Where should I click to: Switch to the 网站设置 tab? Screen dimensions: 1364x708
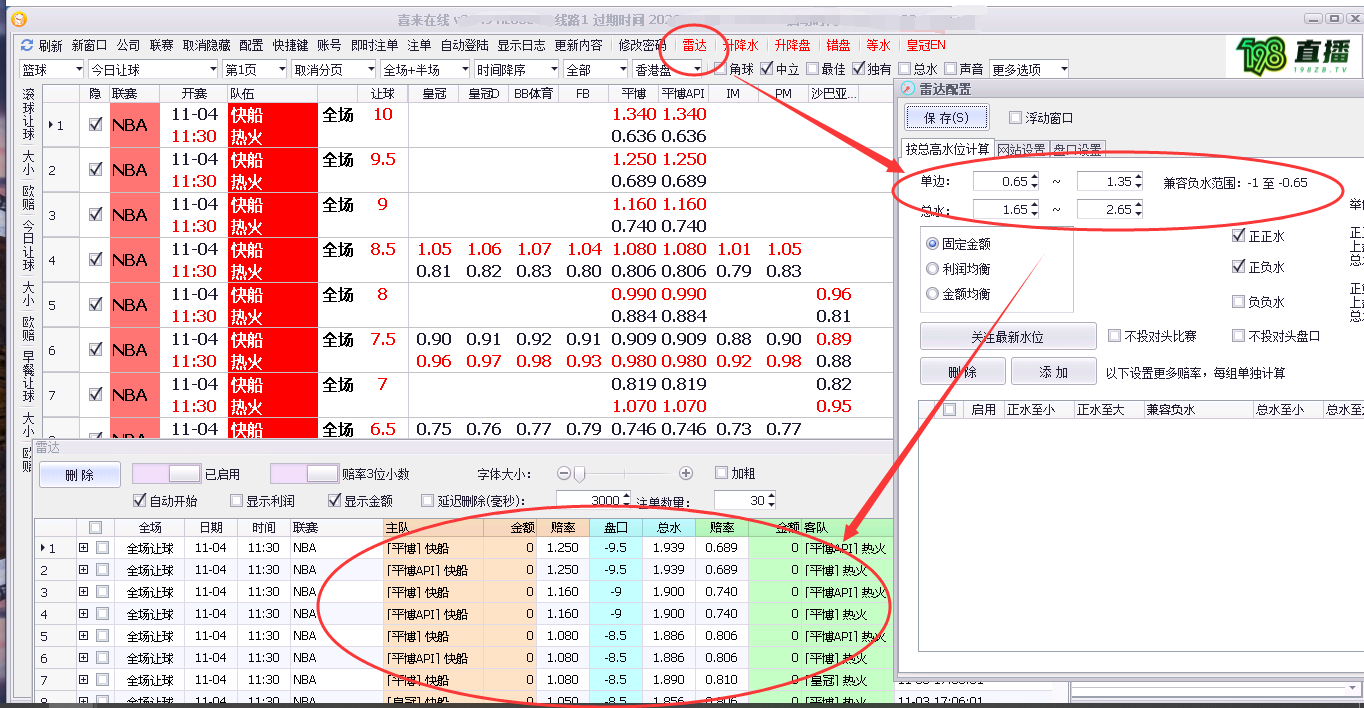[x=1020, y=149]
